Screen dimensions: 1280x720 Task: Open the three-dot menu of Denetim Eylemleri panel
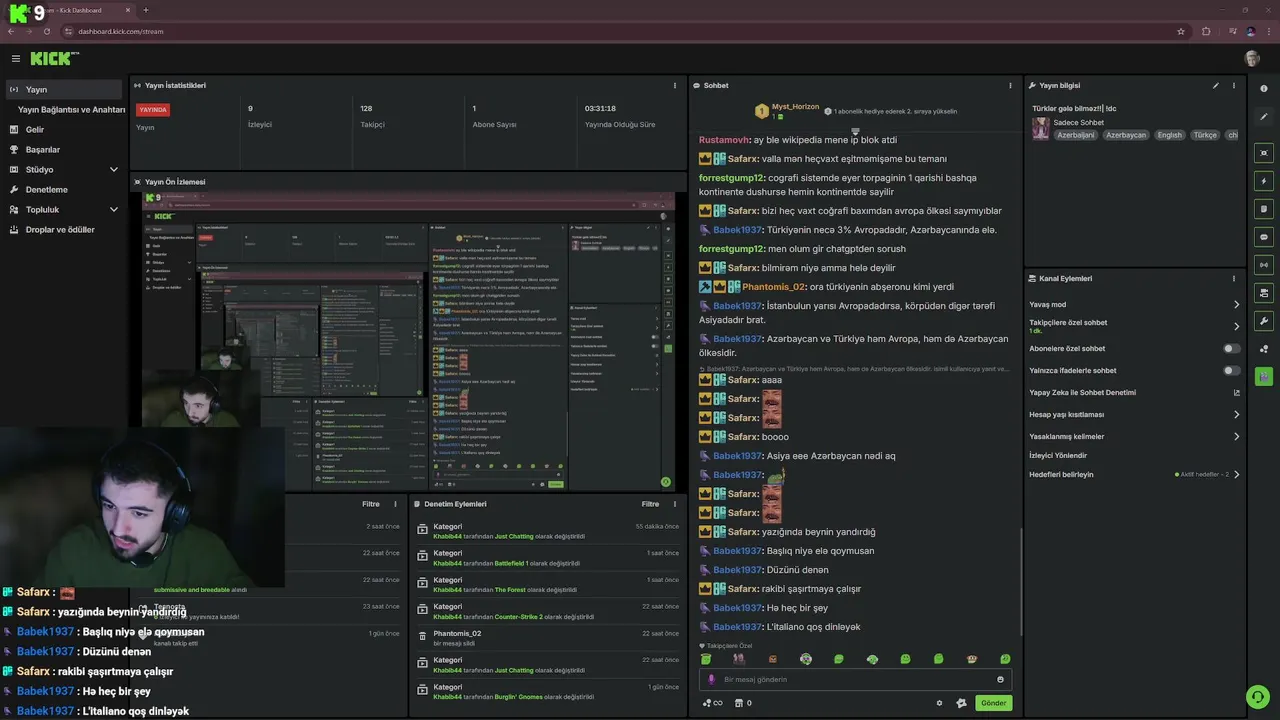(675, 504)
